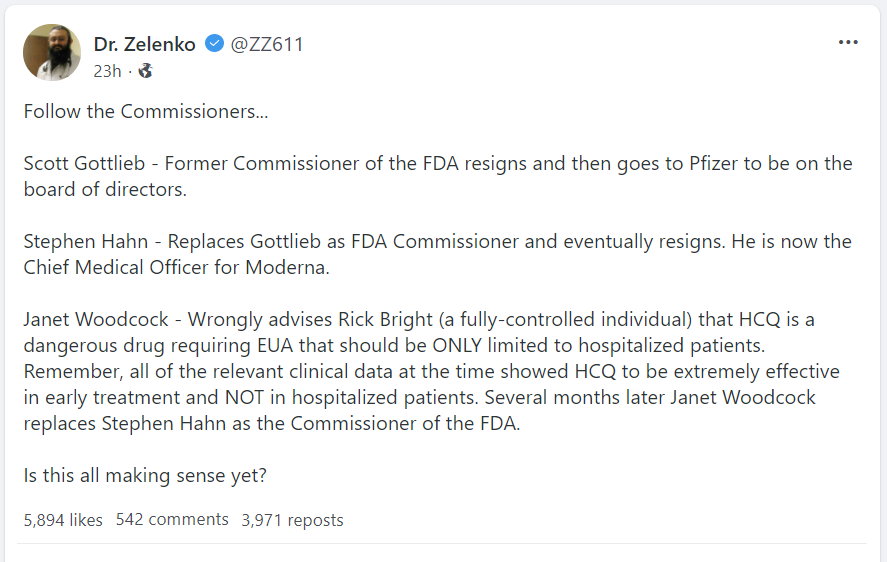Click 'Is this all making sense yet?' line
Viewport: 887px width, 562px height.
(x=145, y=475)
